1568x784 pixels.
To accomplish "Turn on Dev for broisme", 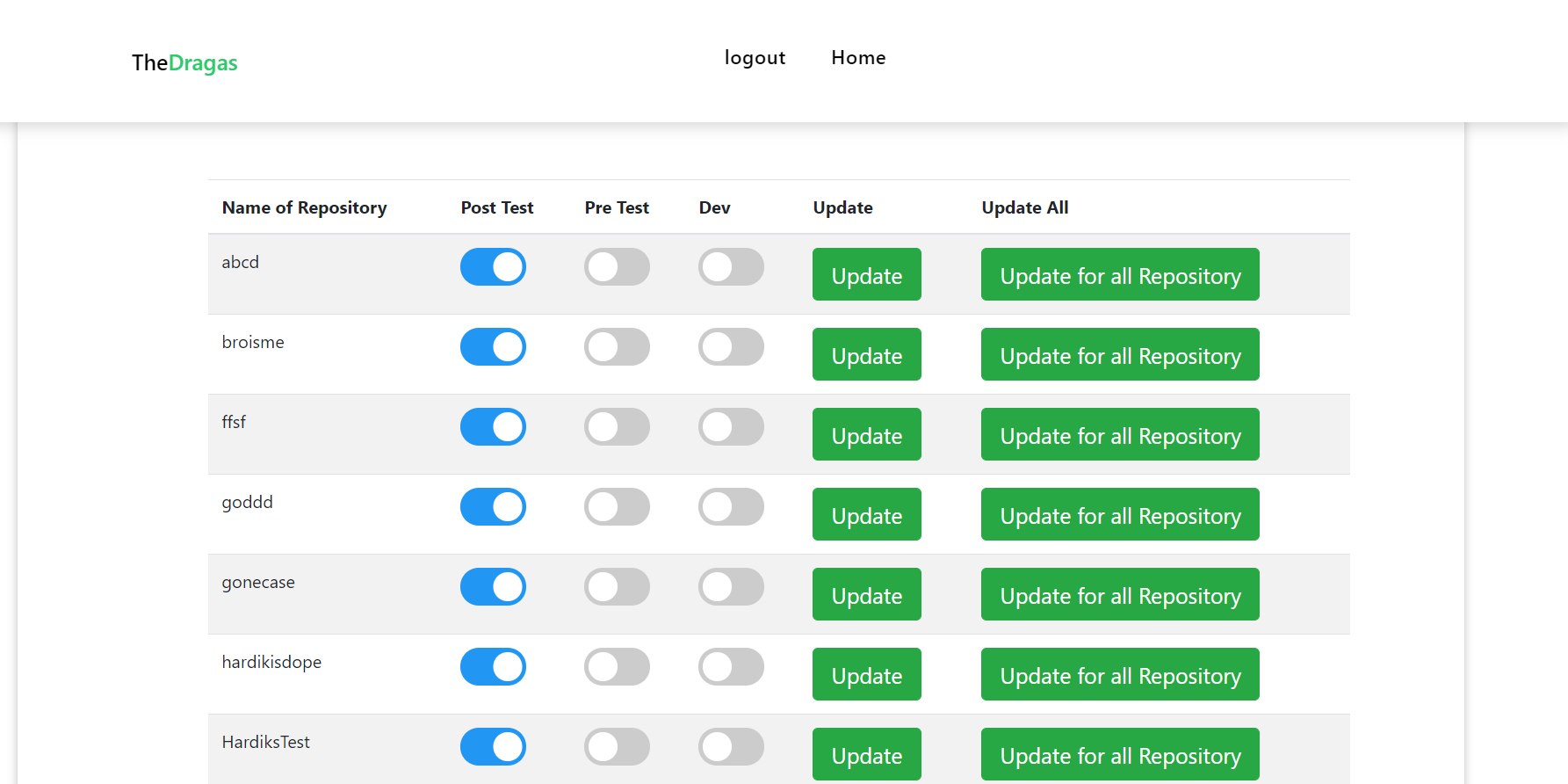I will click(731, 346).
